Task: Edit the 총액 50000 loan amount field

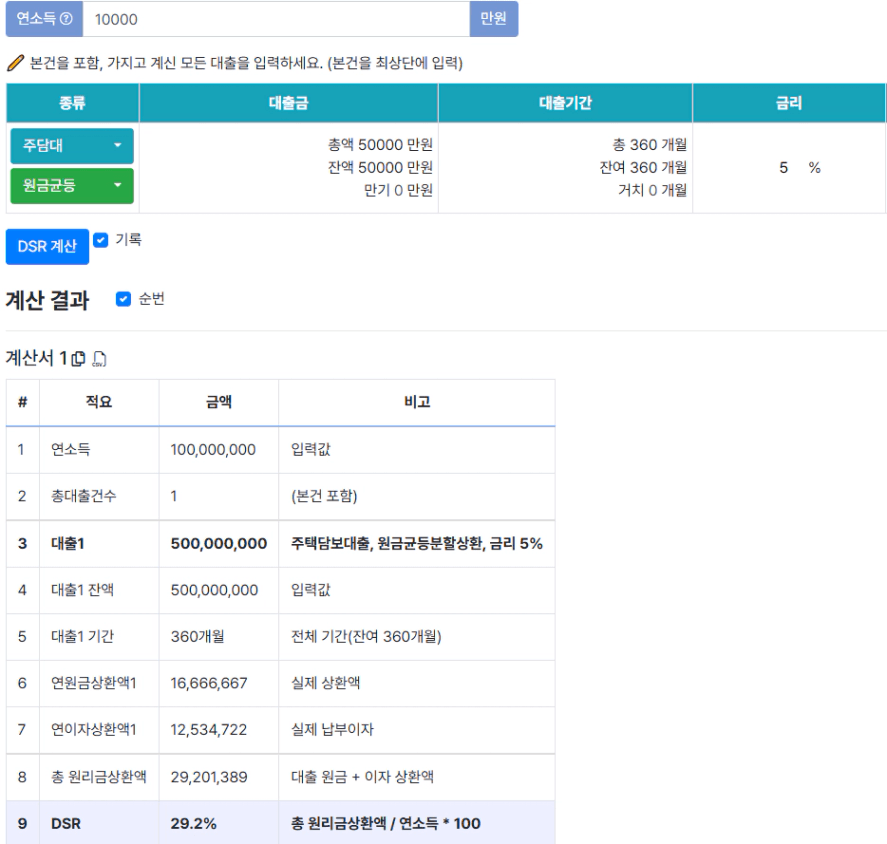Action: click(380, 146)
